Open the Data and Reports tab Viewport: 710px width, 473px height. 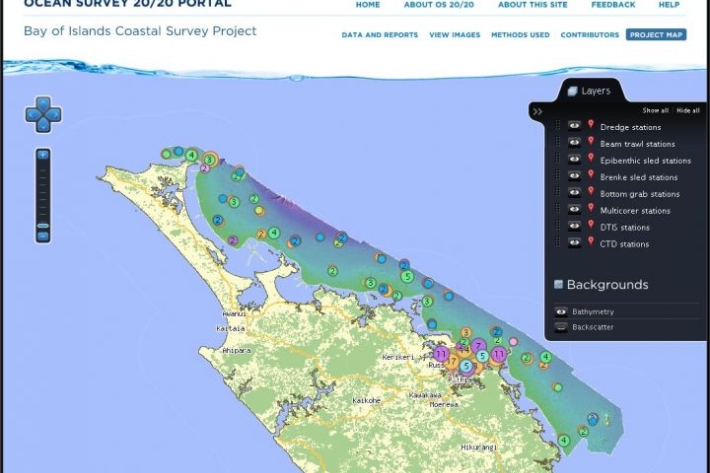(x=379, y=35)
